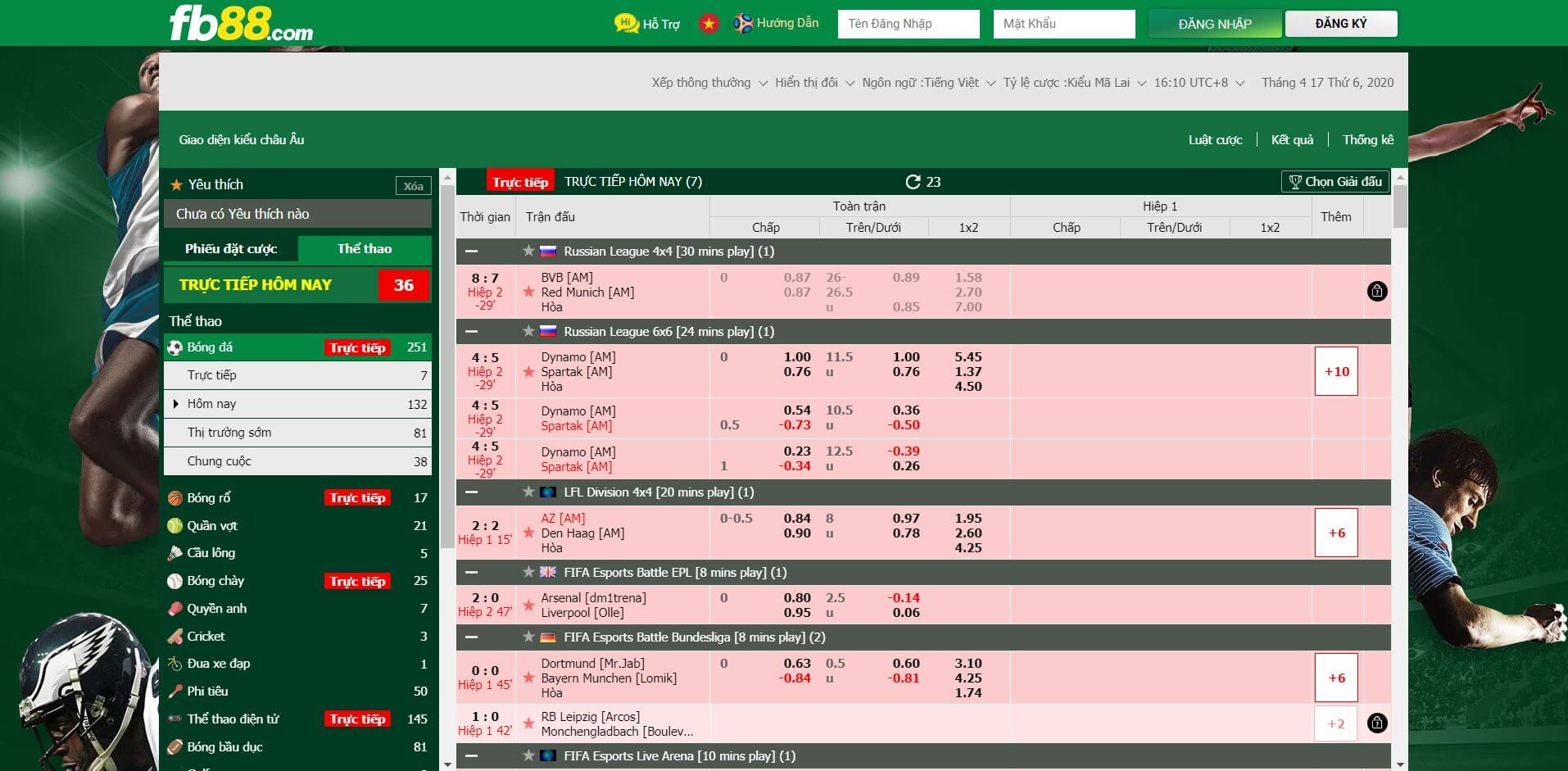Viewport: 1568px width, 771px height.
Task: Click the fb88.com logo
Action: click(x=241, y=24)
